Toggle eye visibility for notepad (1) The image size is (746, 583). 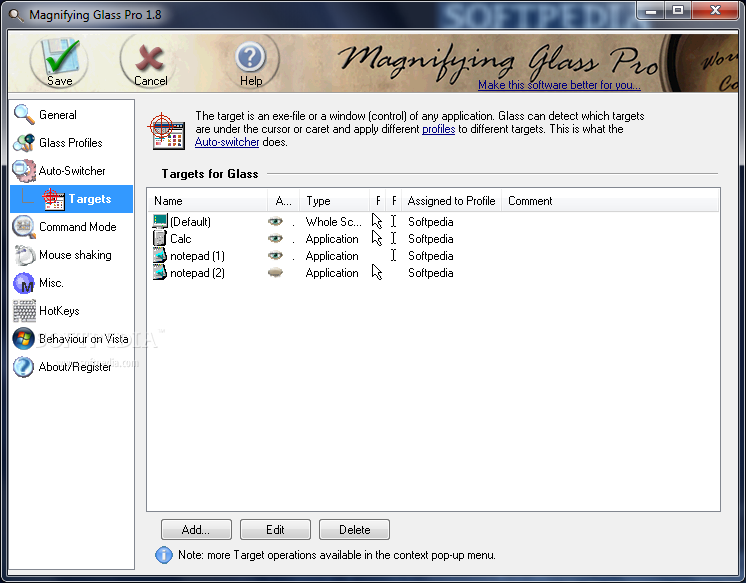pos(275,256)
